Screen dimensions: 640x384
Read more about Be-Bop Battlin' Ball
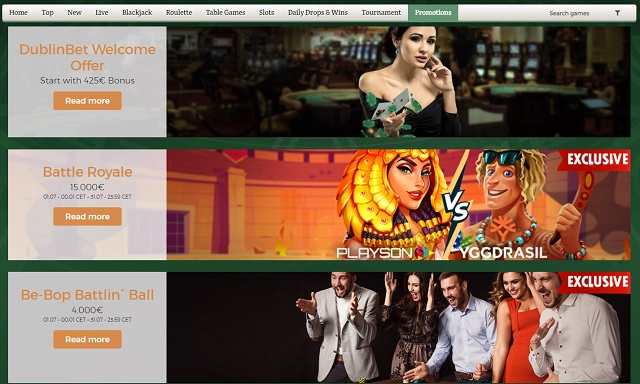pyautogui.click(x=87, y=339)
